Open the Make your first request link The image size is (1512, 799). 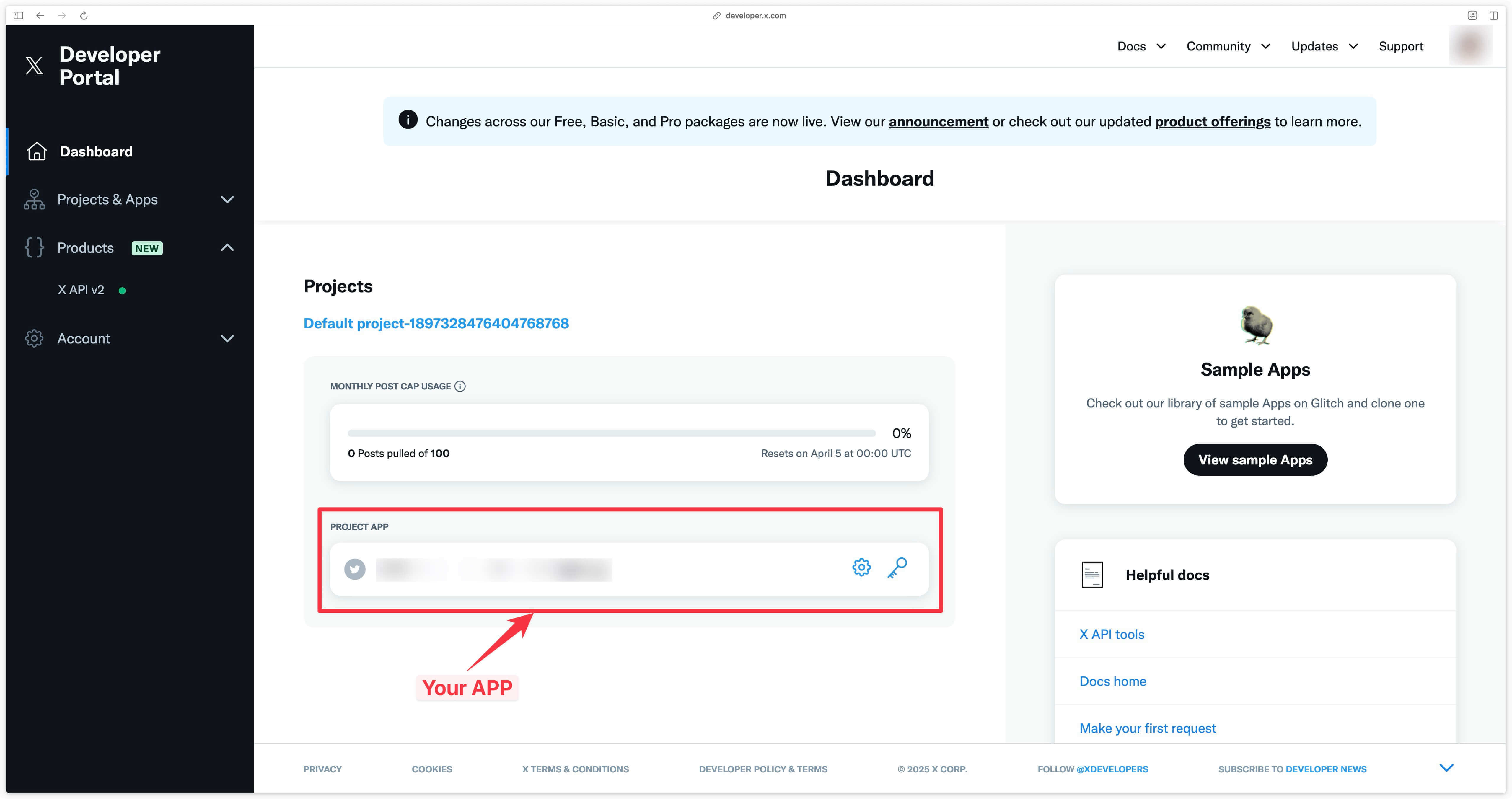tap(1148, 728)
